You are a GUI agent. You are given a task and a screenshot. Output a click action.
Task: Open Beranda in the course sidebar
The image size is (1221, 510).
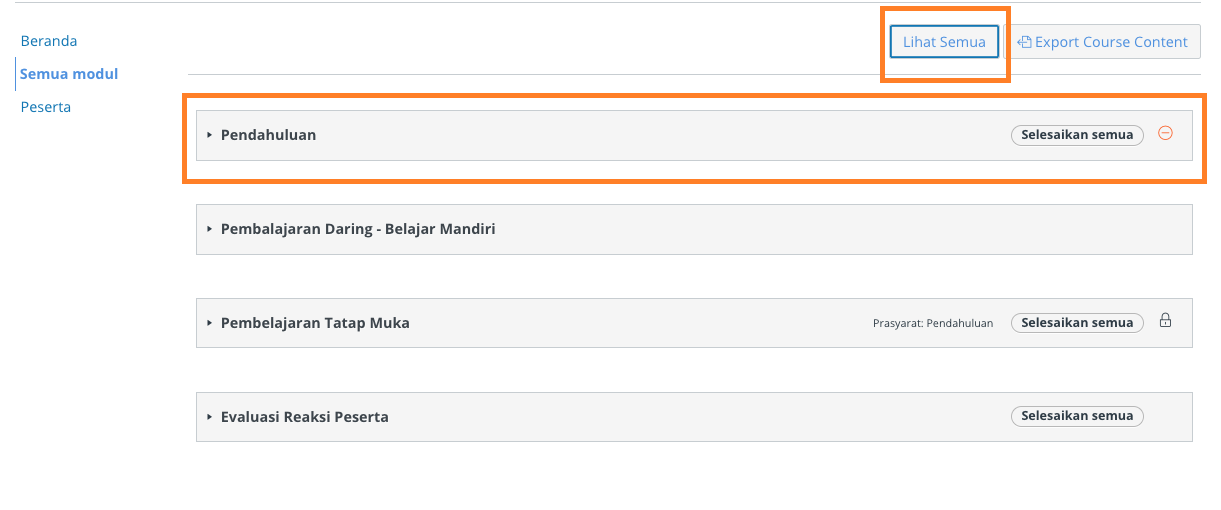[49, 41]
